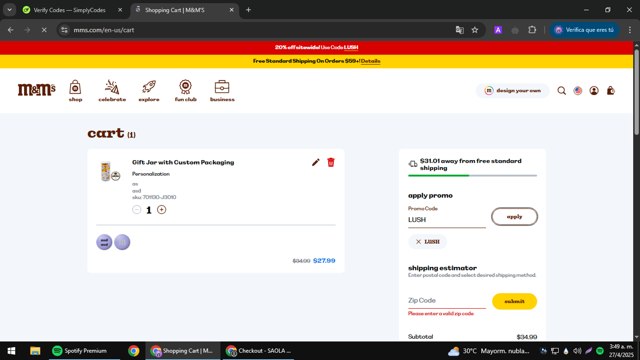Click the Gift Jar product thumbnail

(110, 171)
